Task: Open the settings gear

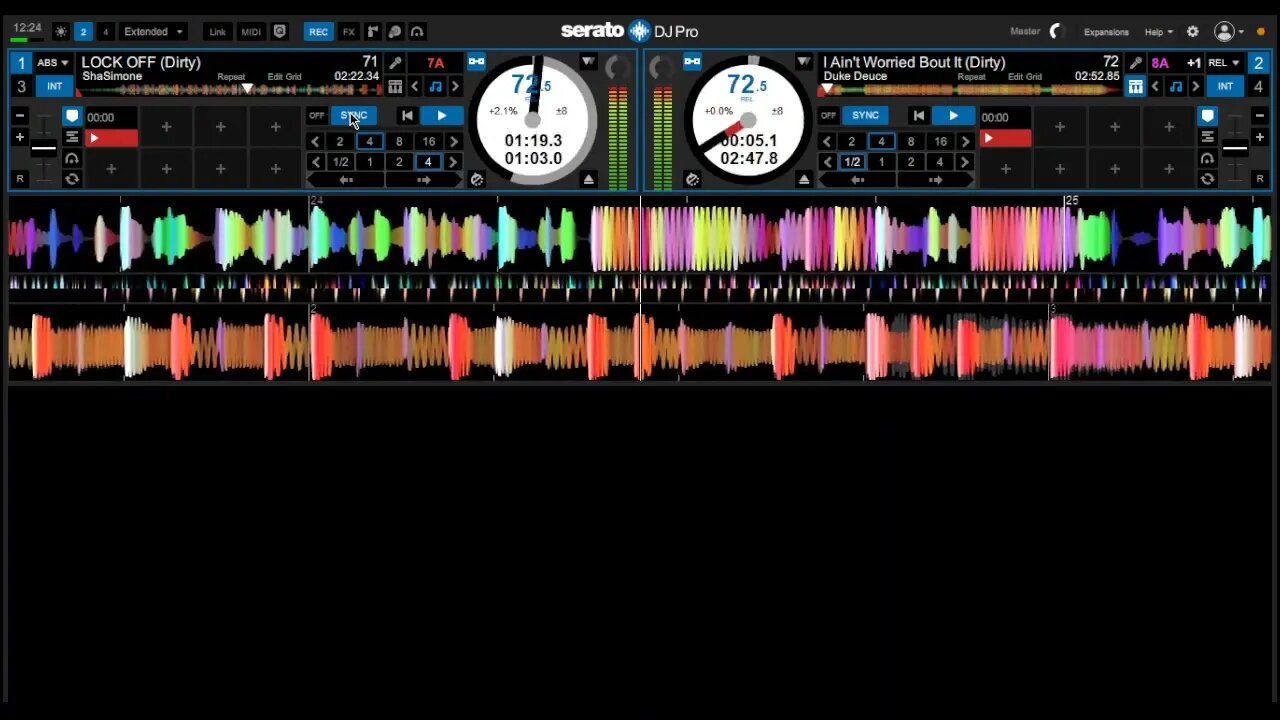Action: click(x=1192, y=32)
